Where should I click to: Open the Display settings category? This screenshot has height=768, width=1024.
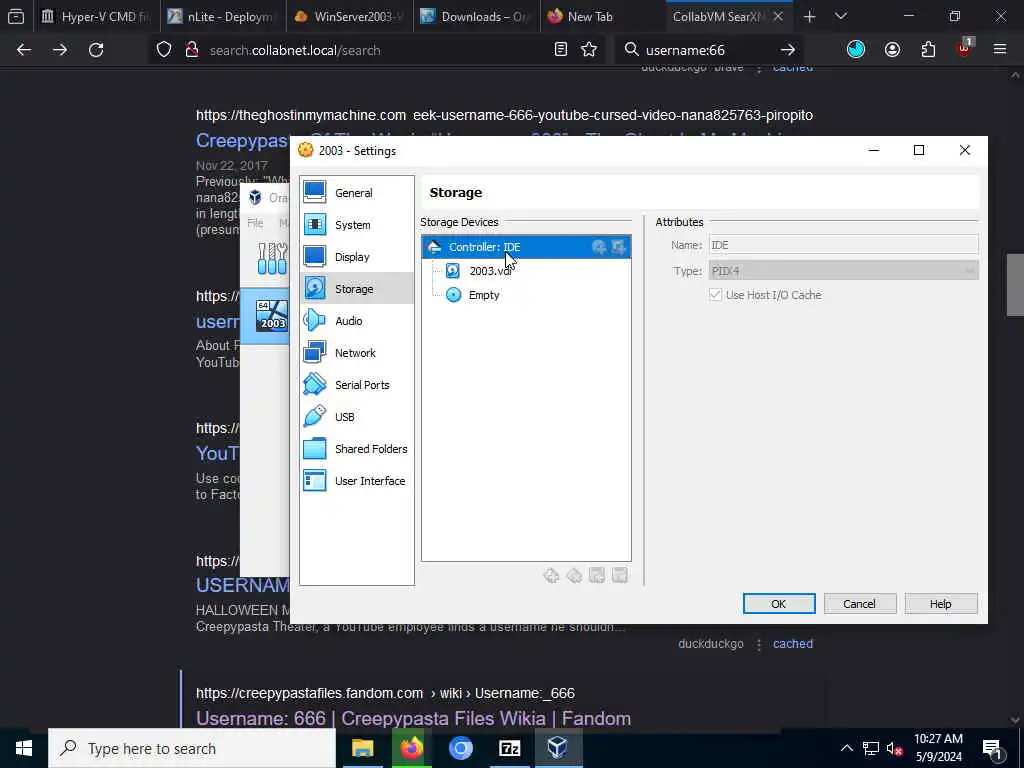(x=357, y=257)
